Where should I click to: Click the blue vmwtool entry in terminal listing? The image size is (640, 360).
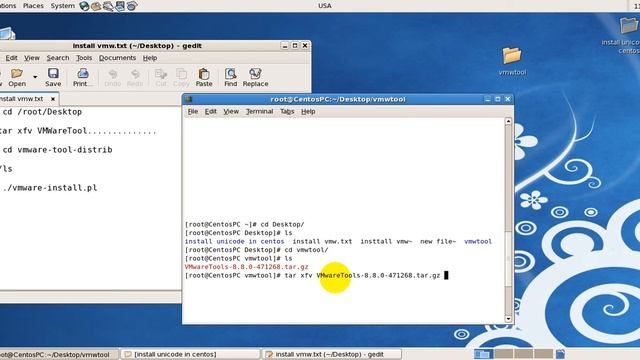[478, 241]
